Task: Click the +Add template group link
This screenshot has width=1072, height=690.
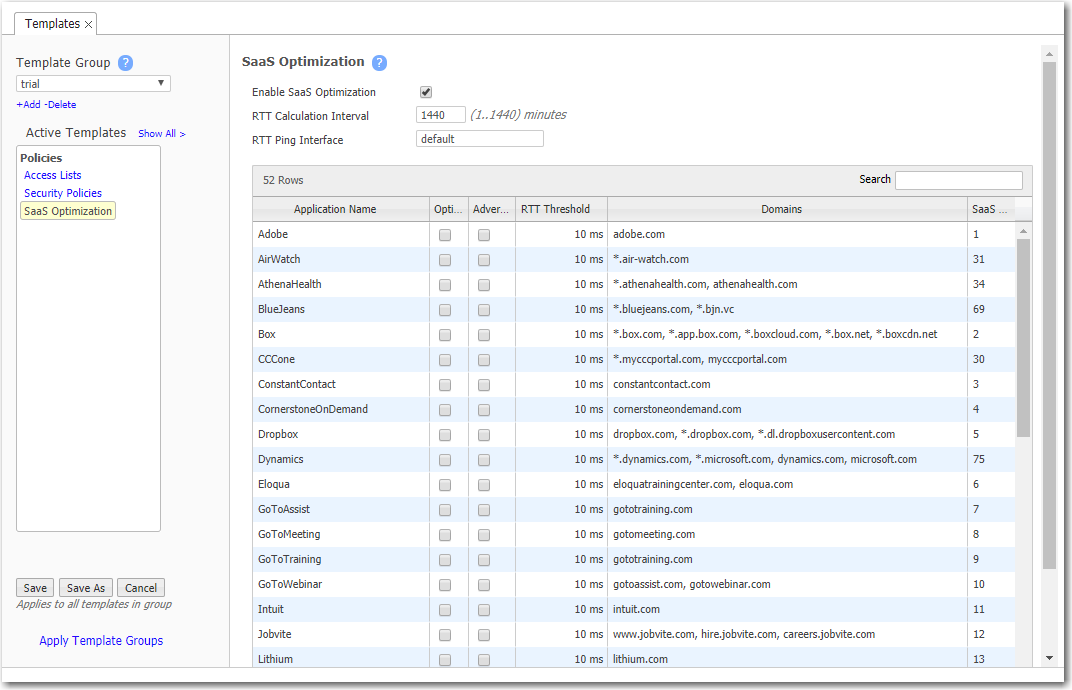Action: pyautogui.click(x=29, y=105)
